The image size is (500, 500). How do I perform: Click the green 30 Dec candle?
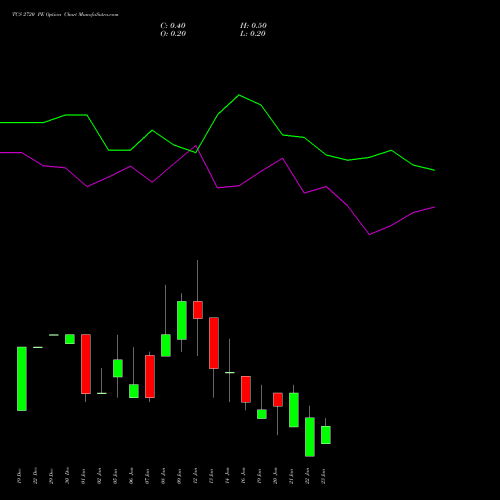[x=70, y=339]
